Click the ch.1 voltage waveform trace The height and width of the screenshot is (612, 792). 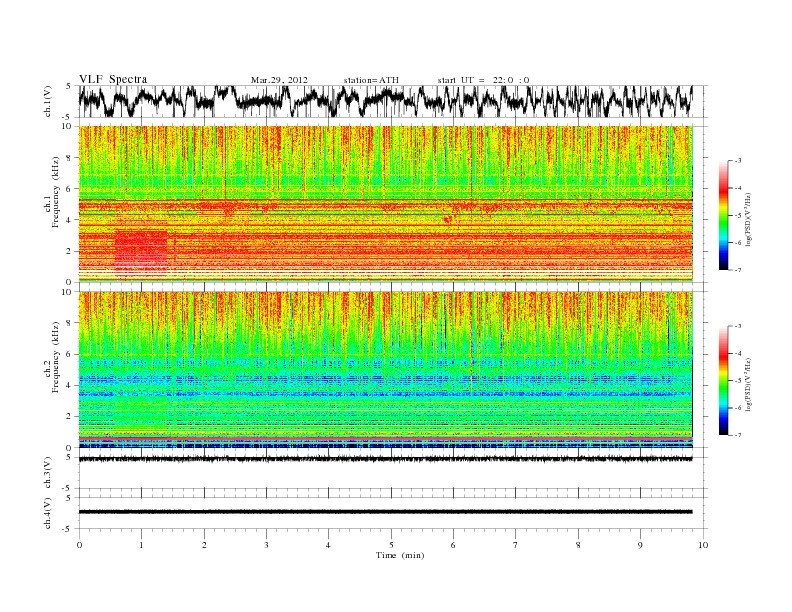385,101
